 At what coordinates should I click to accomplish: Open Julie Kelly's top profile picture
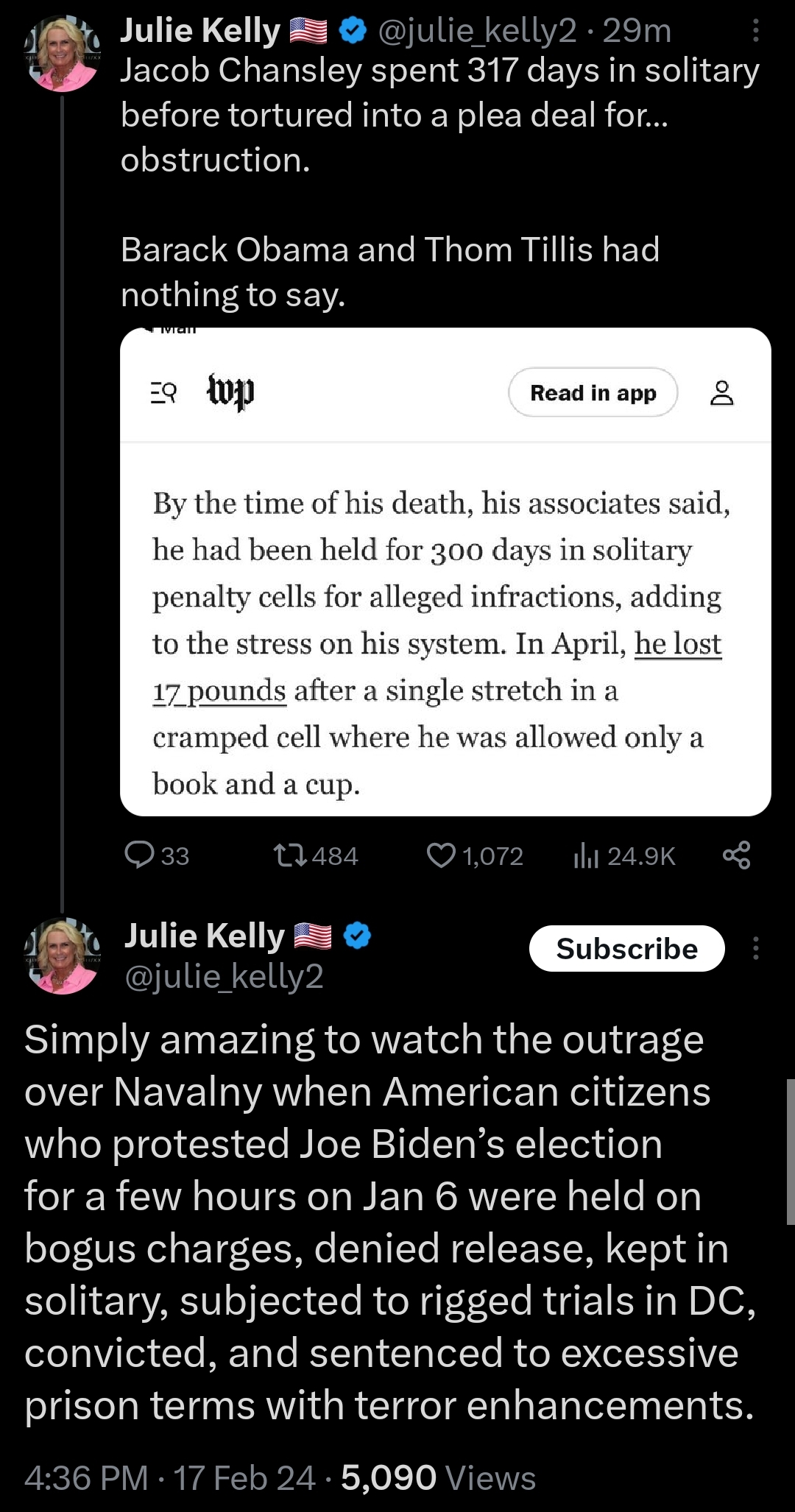pos(63,53)
